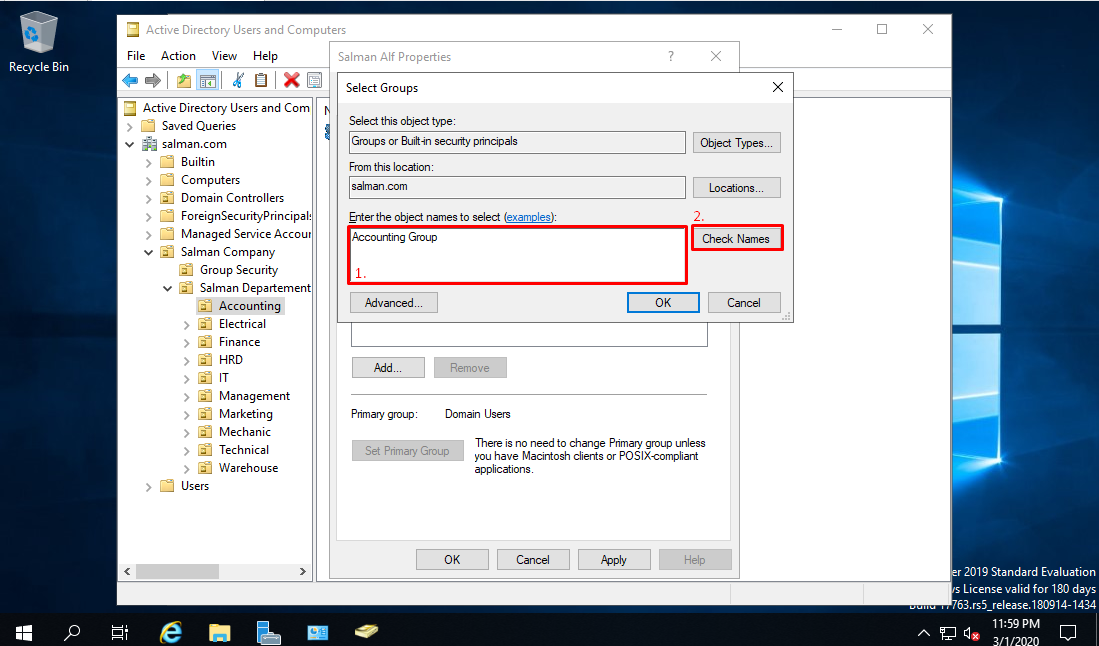
Task: Click Apply in Salman Alf Properties
Action: tap(613, 560)
